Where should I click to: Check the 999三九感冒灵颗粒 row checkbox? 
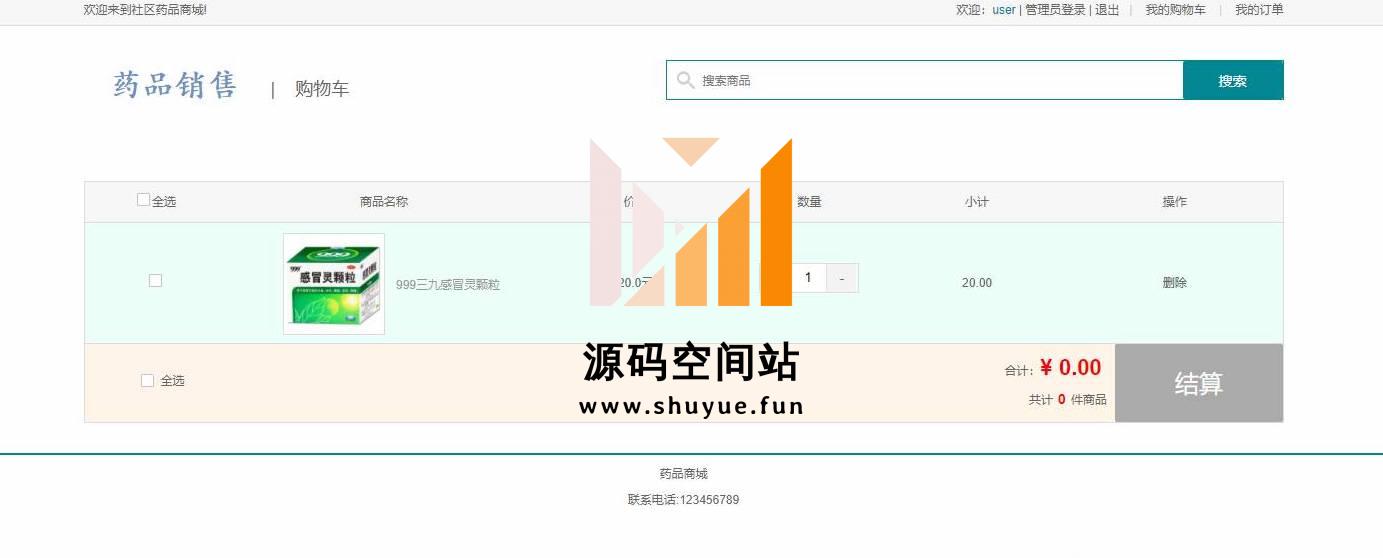[155, 281]
